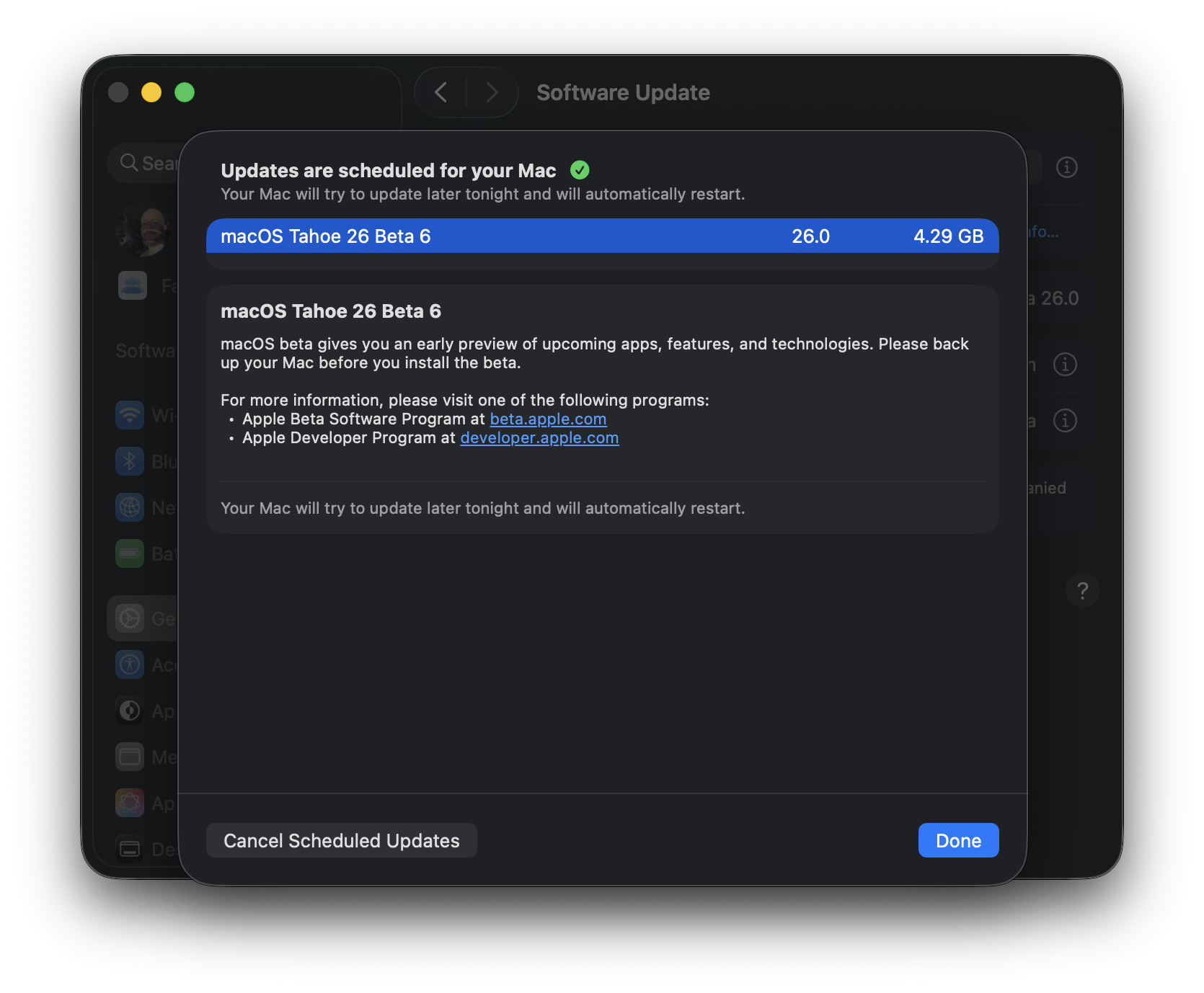Viewport: 1204px width, 993px height.
Task: Open the beta.apple.com link
Action: pyautogui.click(x=548, y=419)
